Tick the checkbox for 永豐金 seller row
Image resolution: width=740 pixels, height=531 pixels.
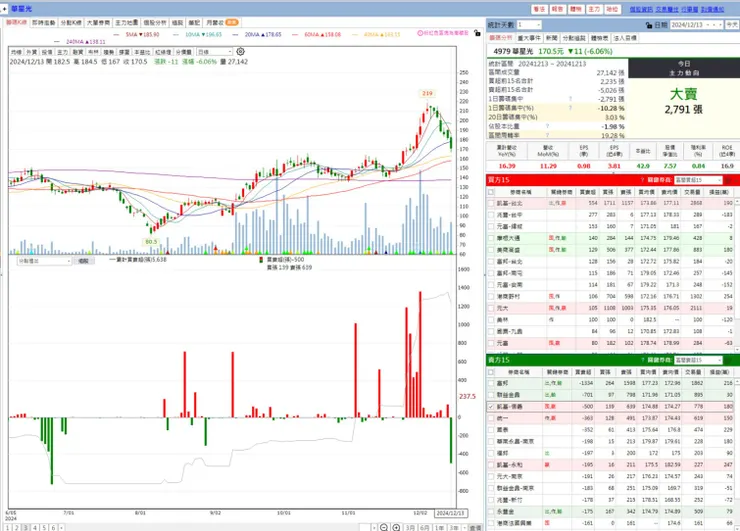click(491, 512)
